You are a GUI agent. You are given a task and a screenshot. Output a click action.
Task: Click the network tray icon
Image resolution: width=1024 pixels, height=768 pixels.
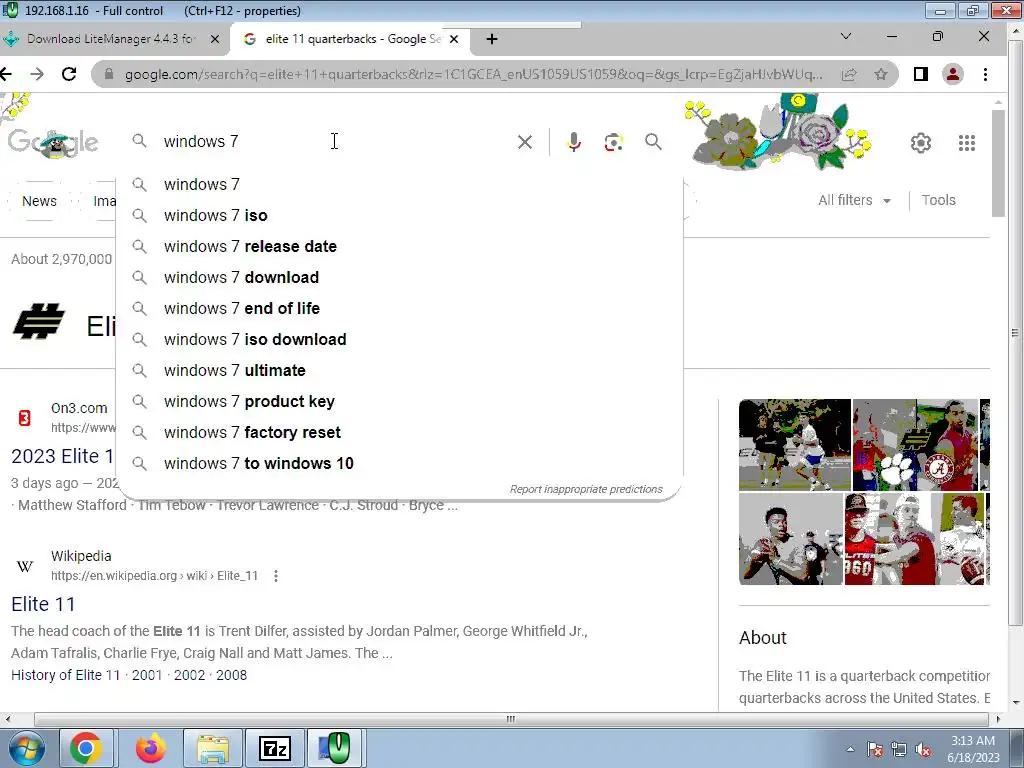click(899, 750)
